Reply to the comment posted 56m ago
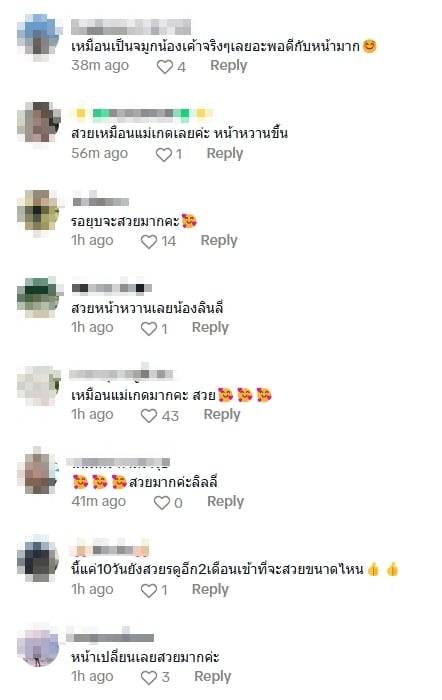The width and height of the screenshot is (442, 700). point(225,153)
